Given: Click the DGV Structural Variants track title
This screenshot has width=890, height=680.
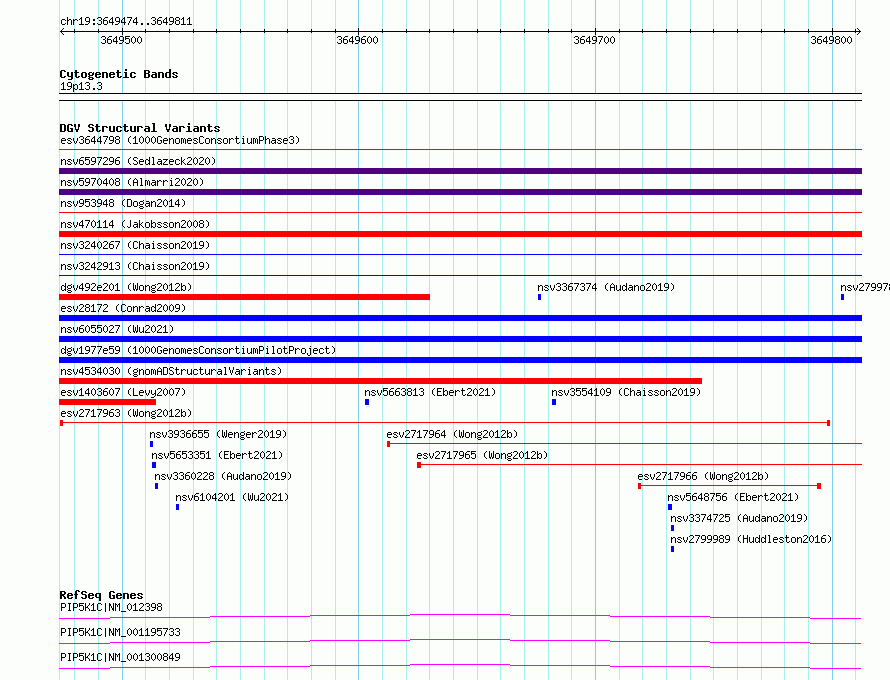Looking at the screenshot, I should (x=140, y=128).
